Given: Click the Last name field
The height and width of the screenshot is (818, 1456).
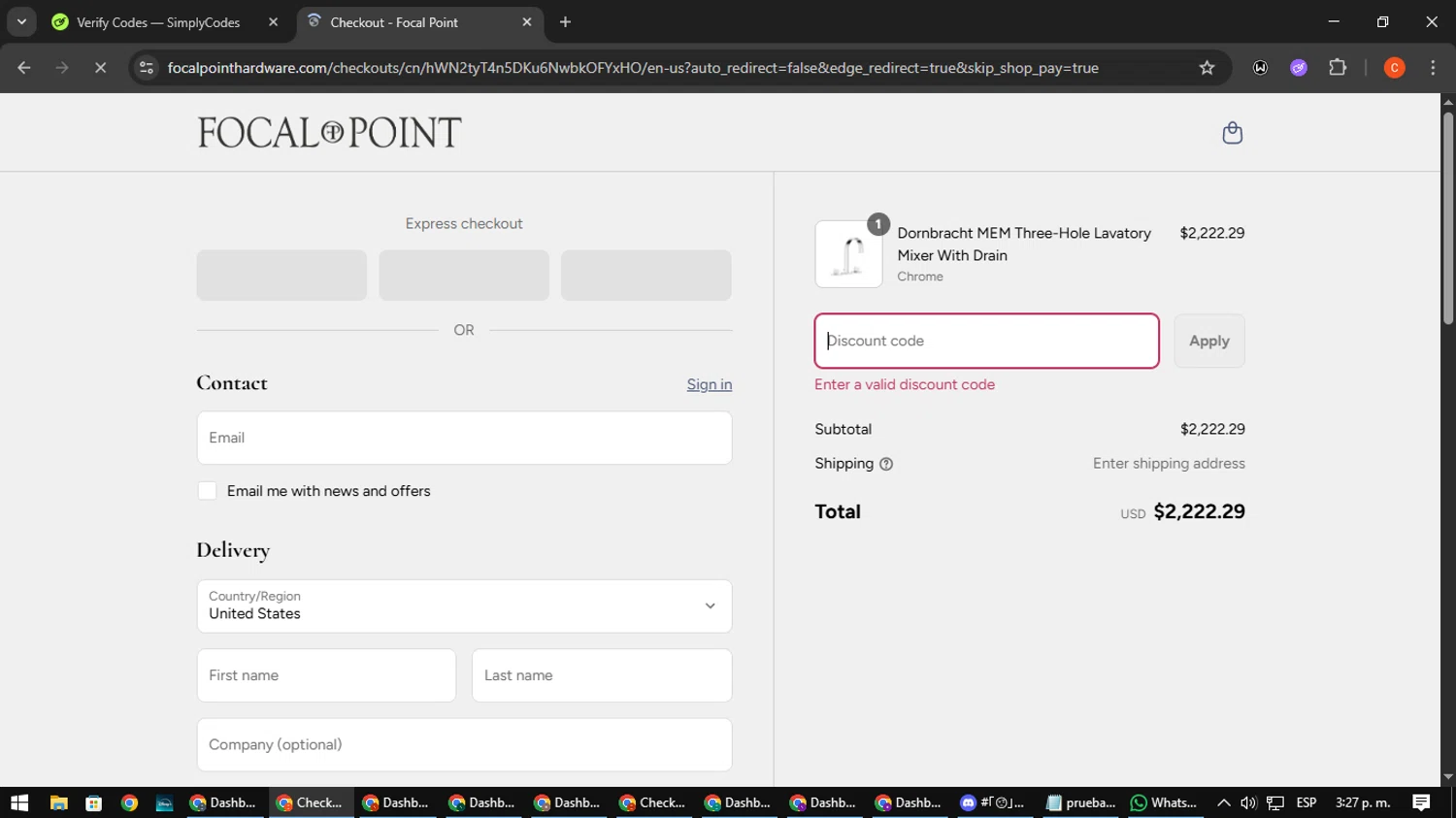Looking at the screenshot, I should [x=602, y=675].
